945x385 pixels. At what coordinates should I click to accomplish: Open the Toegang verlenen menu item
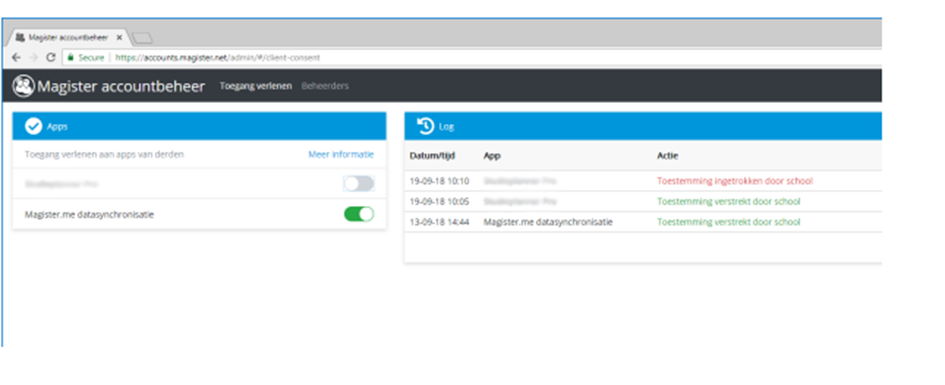256,86
